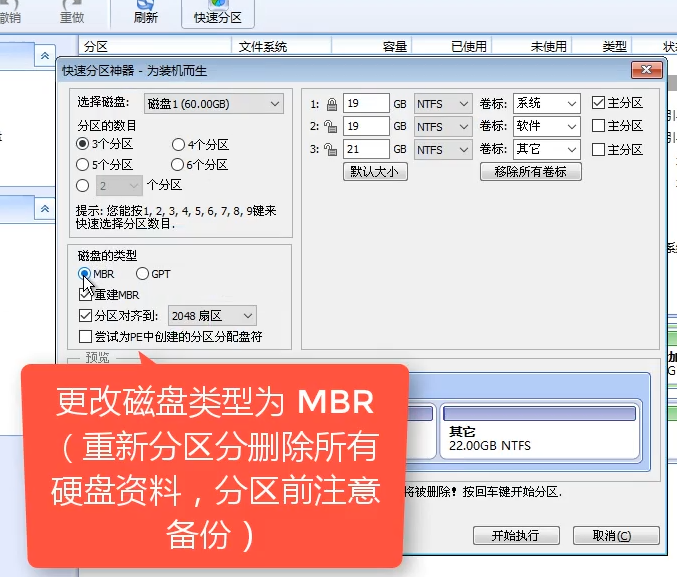
Task: Click the 类型 column header
Action: (602, 46)
